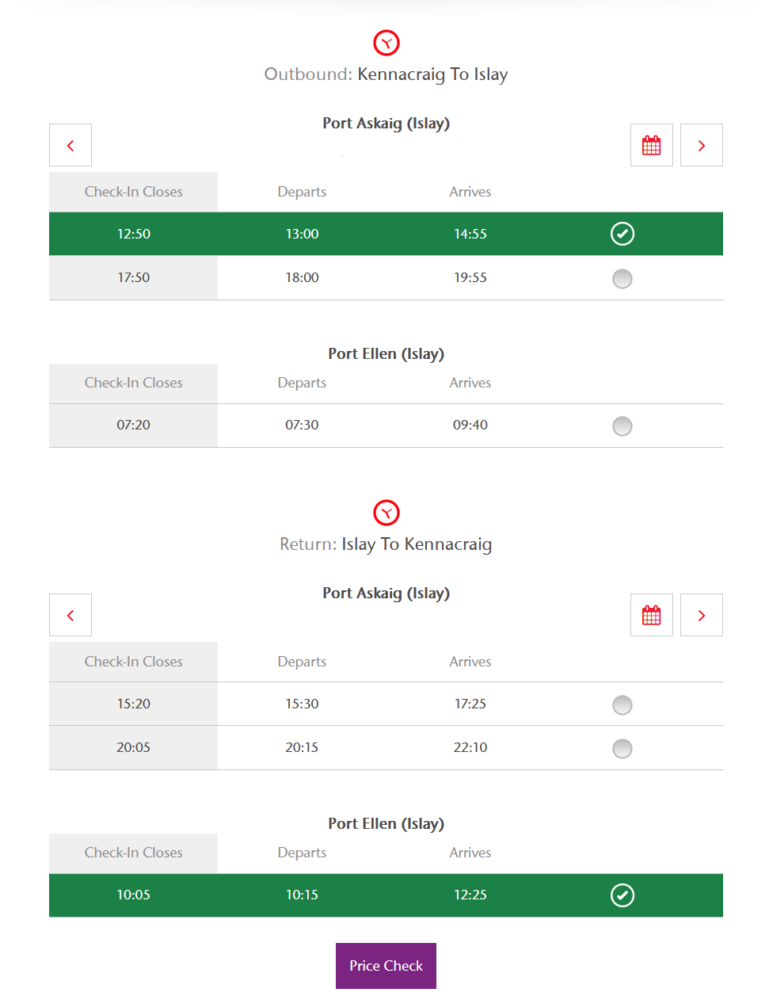This screenshot has width=773, height=1000.
Task: Click the 22:10 arrival time in return table
Action: click(x=470, y=747)
